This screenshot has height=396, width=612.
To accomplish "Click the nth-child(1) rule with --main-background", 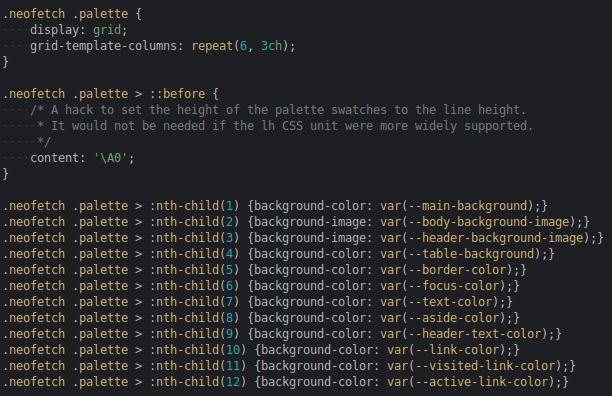I will (x=275, y=206).
